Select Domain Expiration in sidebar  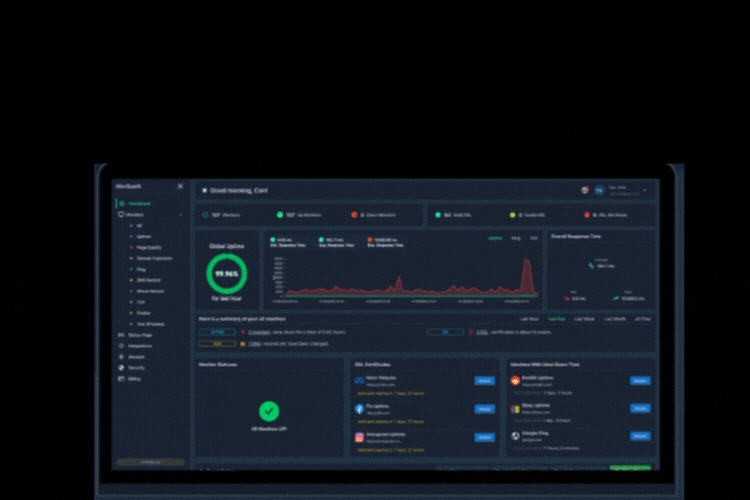point(154,258)
